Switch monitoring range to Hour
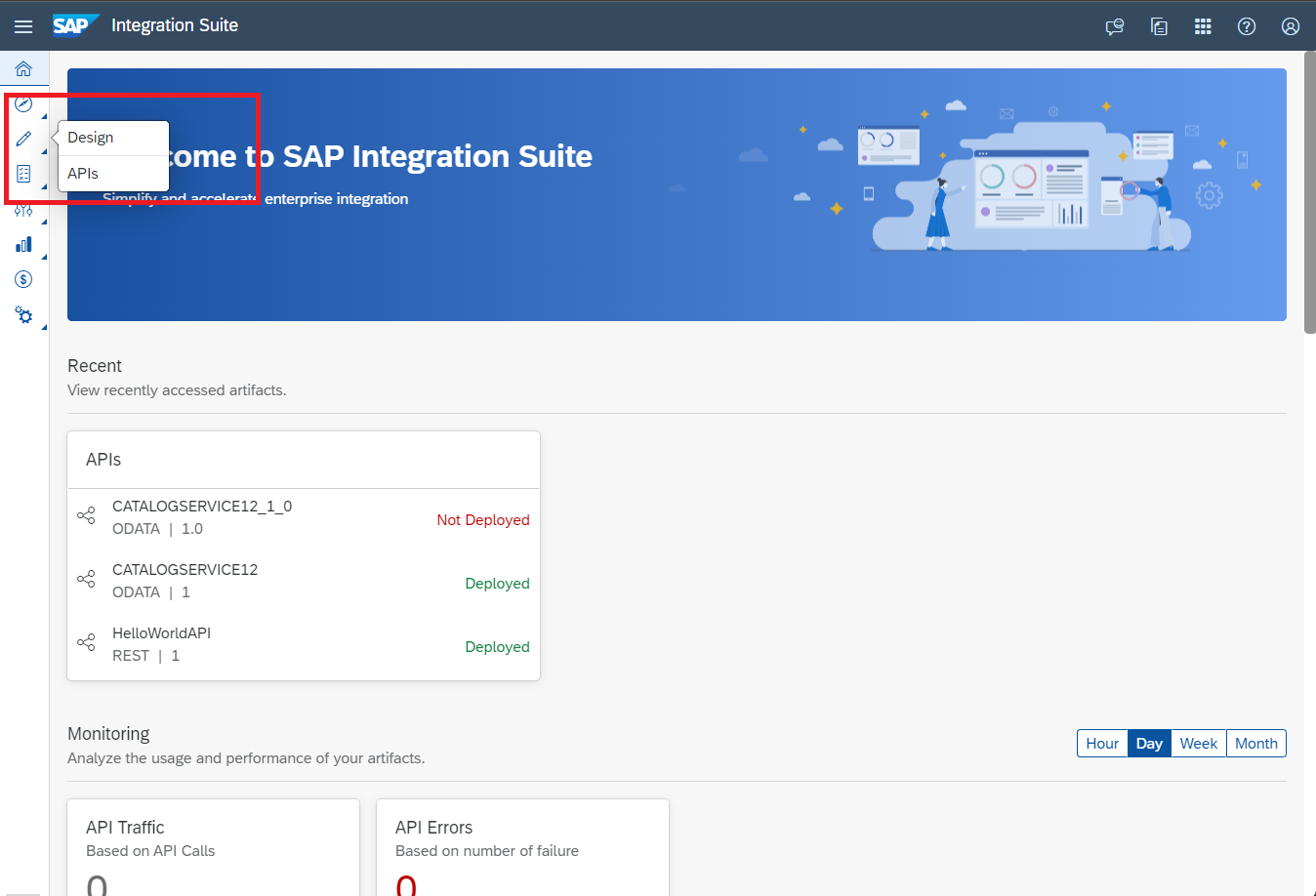Viewport: 1316px width, 896px height. coord(1102,744)
